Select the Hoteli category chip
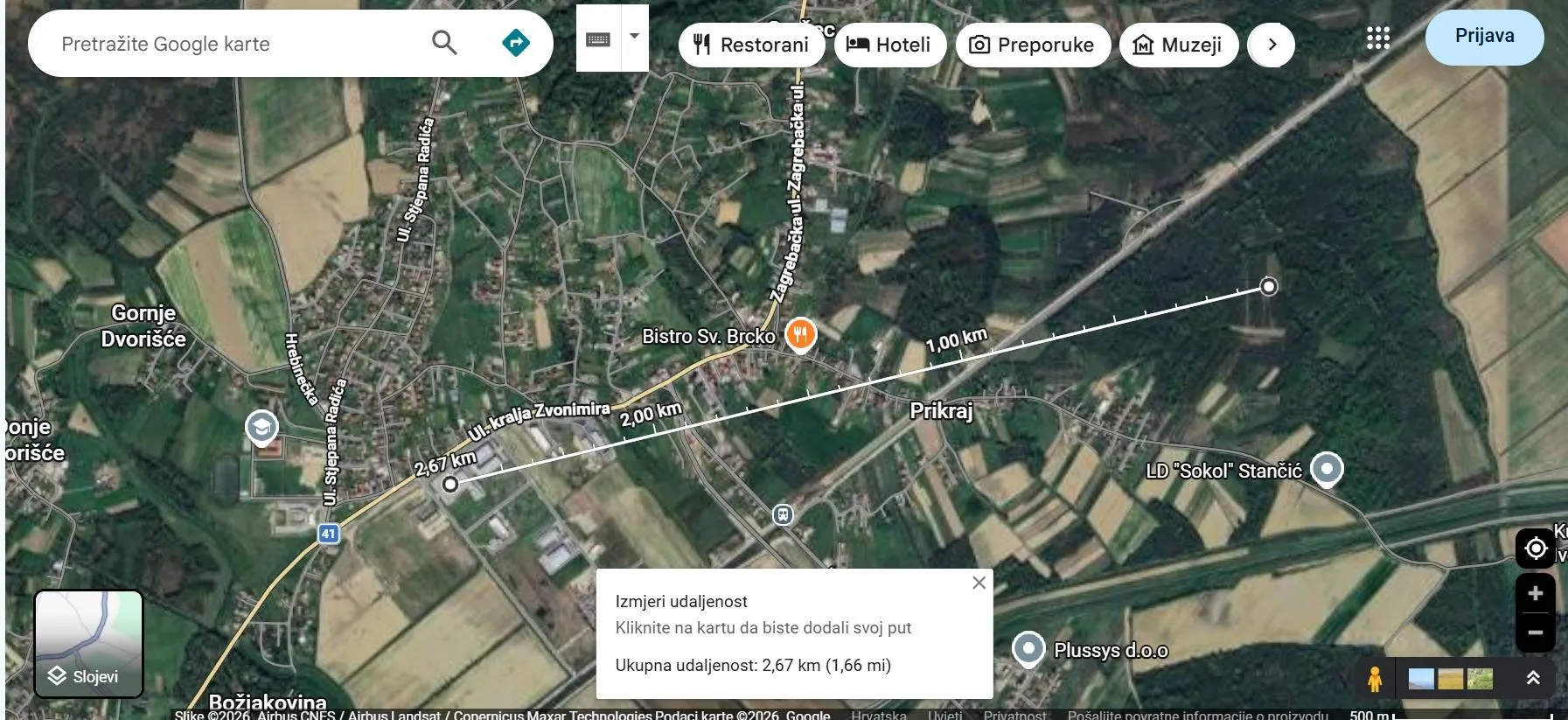The height and width of the screenshot is (720, 1568). click(890, 45)
